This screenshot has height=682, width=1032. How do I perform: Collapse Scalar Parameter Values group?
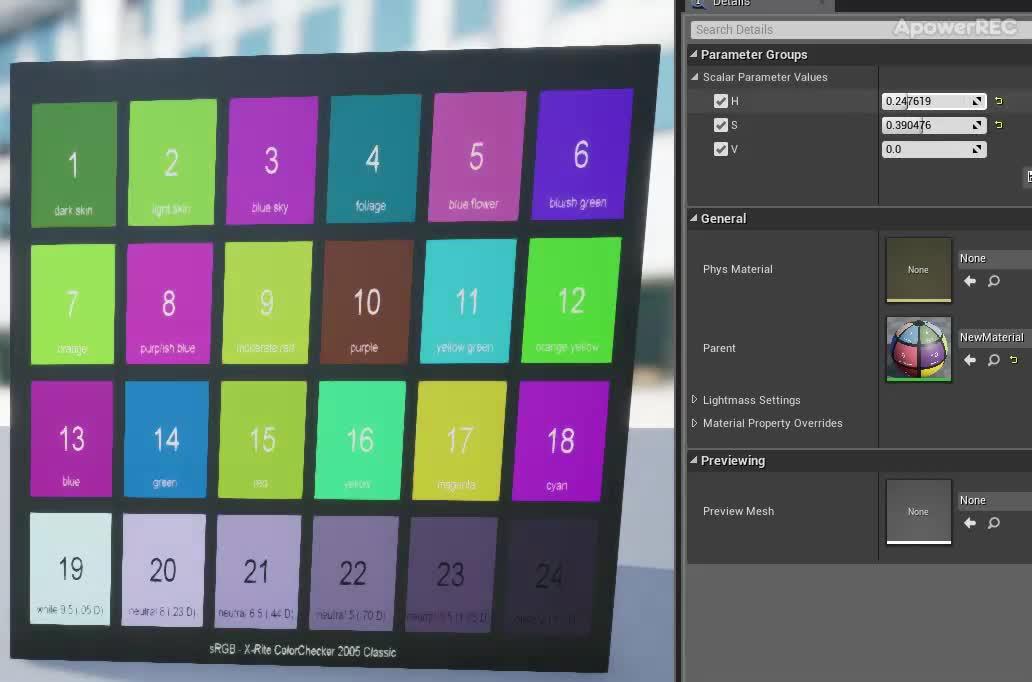[695, 76]
